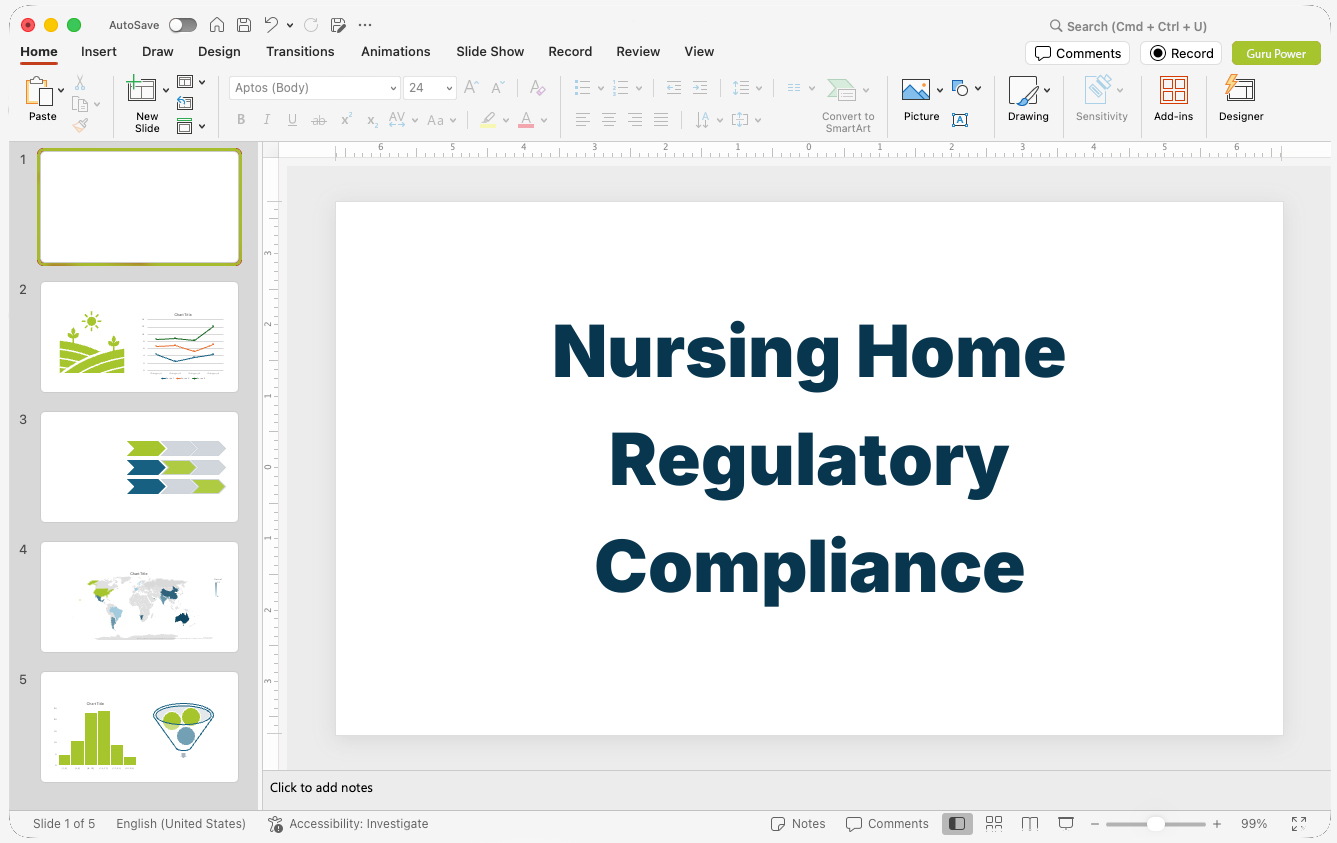Click the Record button at top right
The height and width of the screenshot is (843, 1337).
1181,53
